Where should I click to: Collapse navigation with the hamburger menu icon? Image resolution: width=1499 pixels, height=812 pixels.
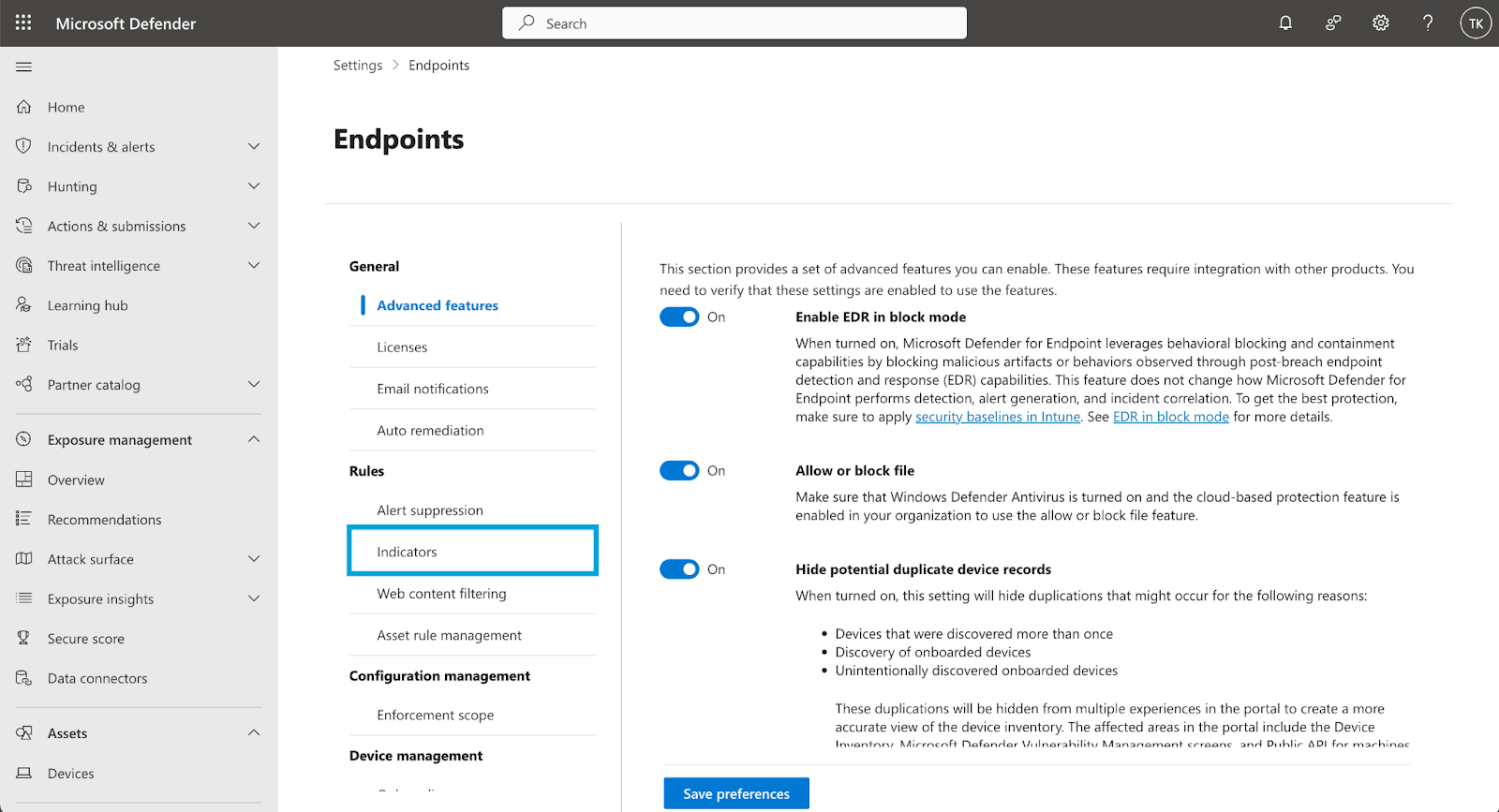24,66
